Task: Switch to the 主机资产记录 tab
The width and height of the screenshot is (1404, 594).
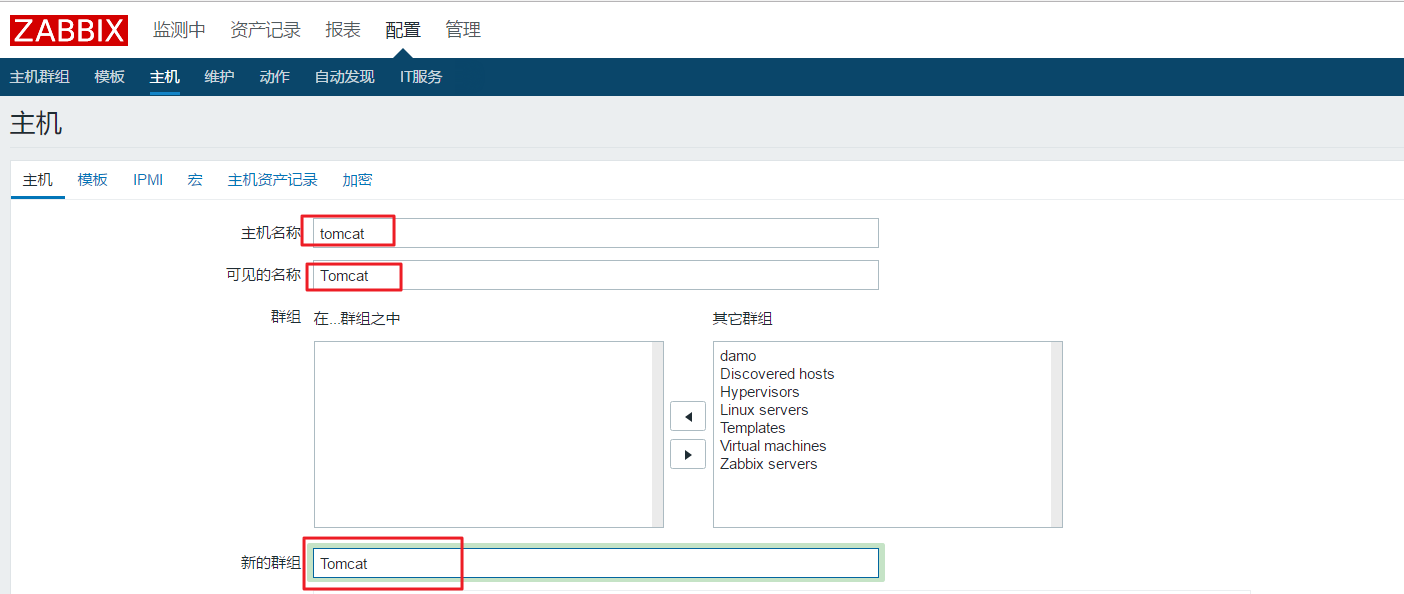Action: [273, 180]
